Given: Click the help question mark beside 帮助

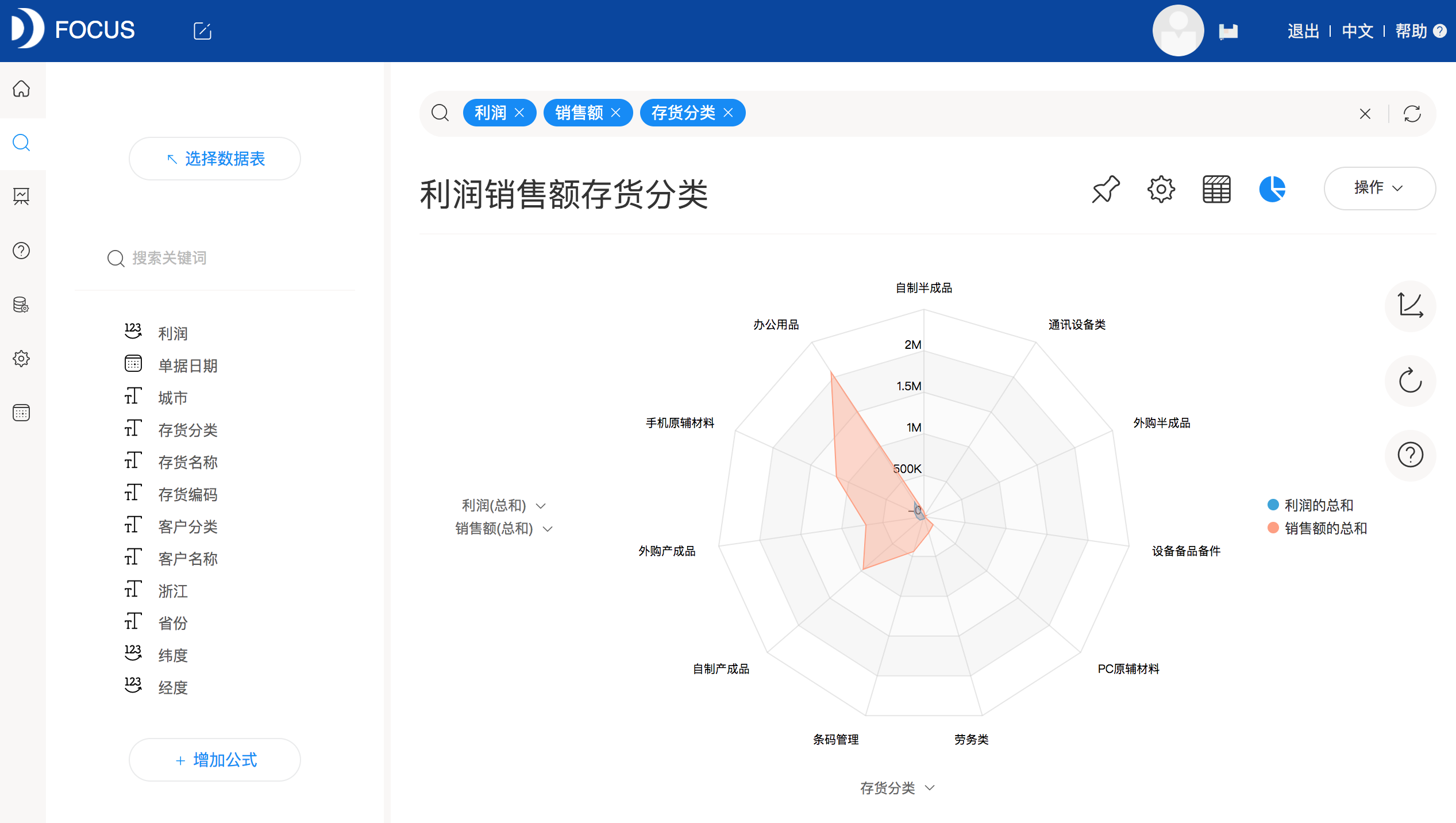Looking at the screenshot, I should [x=1440, y=31].
